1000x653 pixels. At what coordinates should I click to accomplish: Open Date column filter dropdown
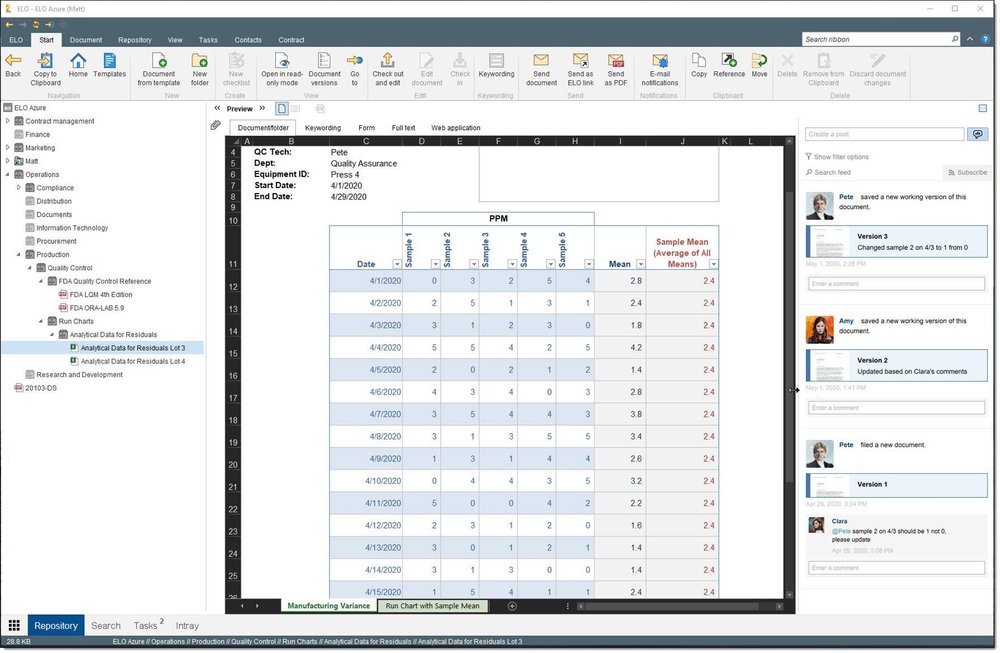pyautogui.click(x=397, y=264)
